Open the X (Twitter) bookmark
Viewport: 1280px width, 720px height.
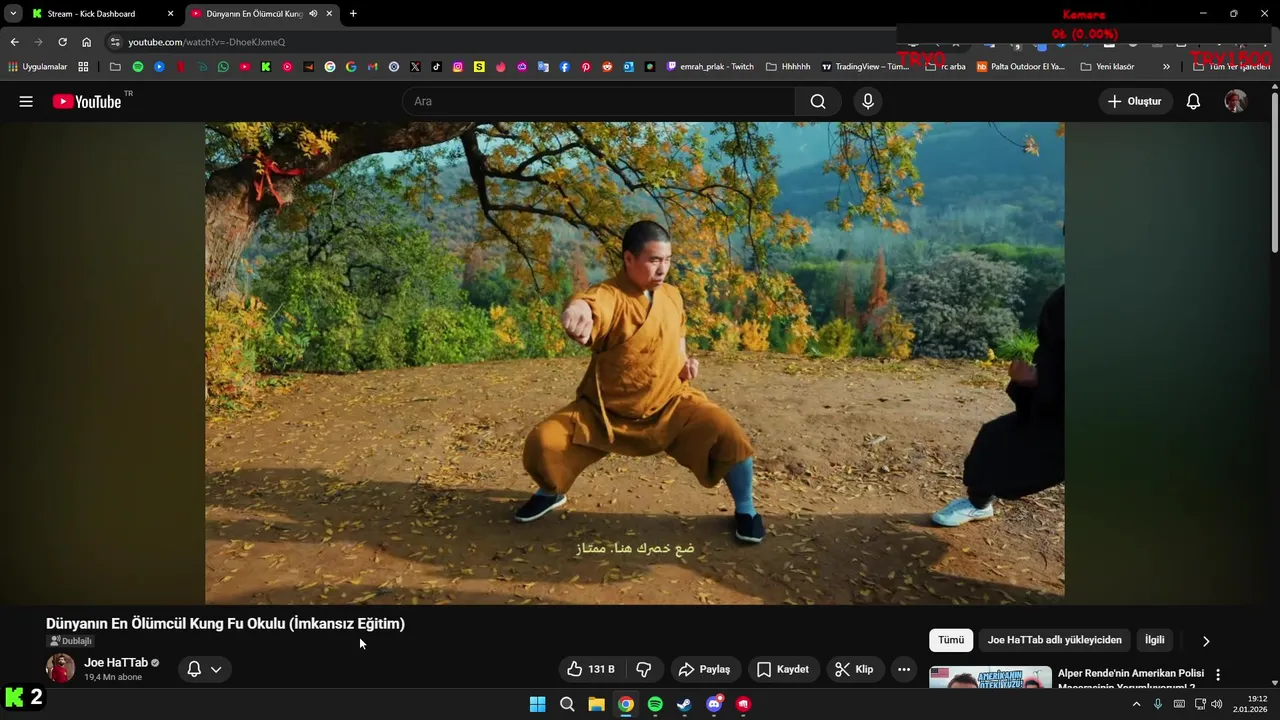click(415, 67)
